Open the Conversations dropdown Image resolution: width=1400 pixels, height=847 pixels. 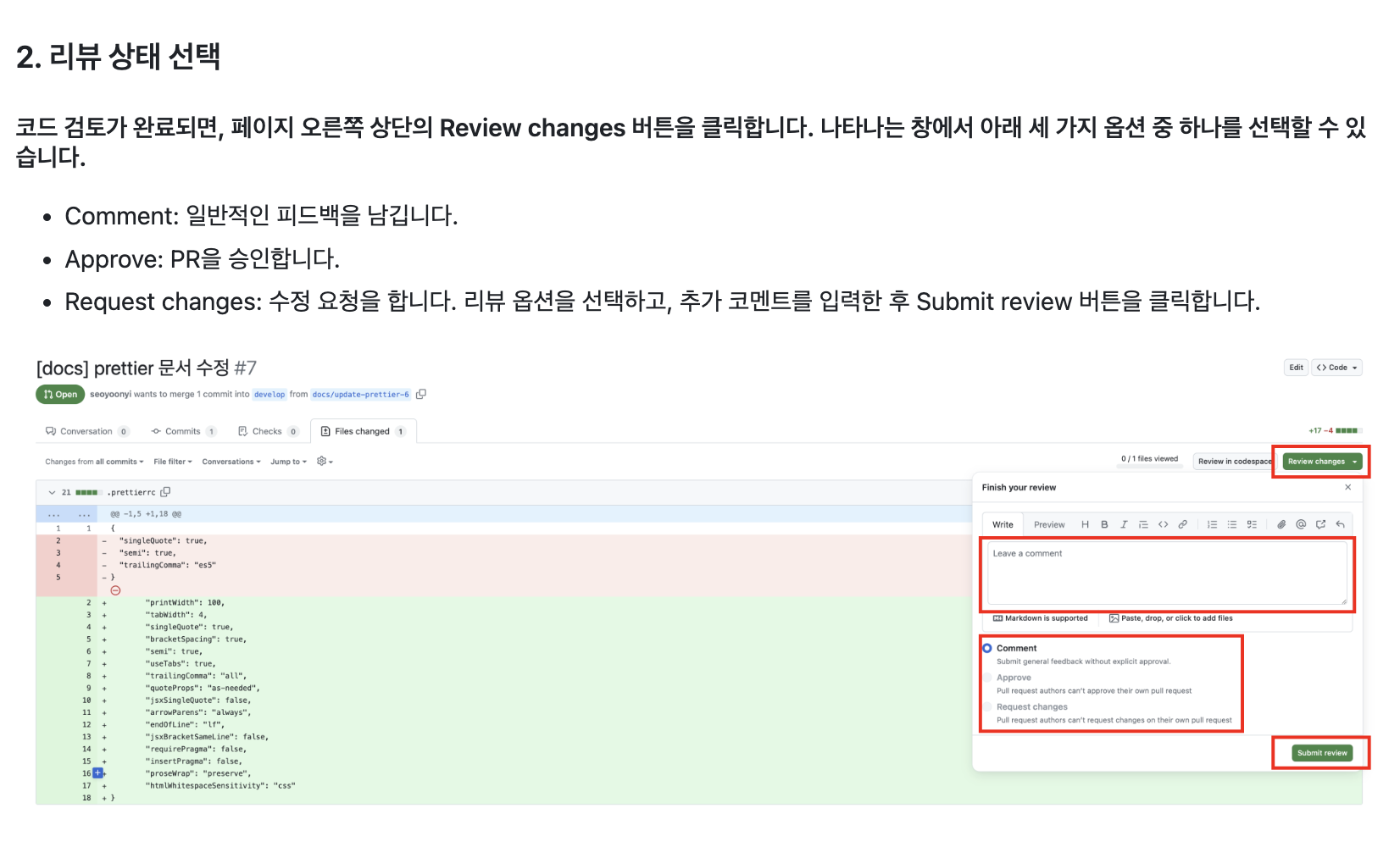(231, 462)
